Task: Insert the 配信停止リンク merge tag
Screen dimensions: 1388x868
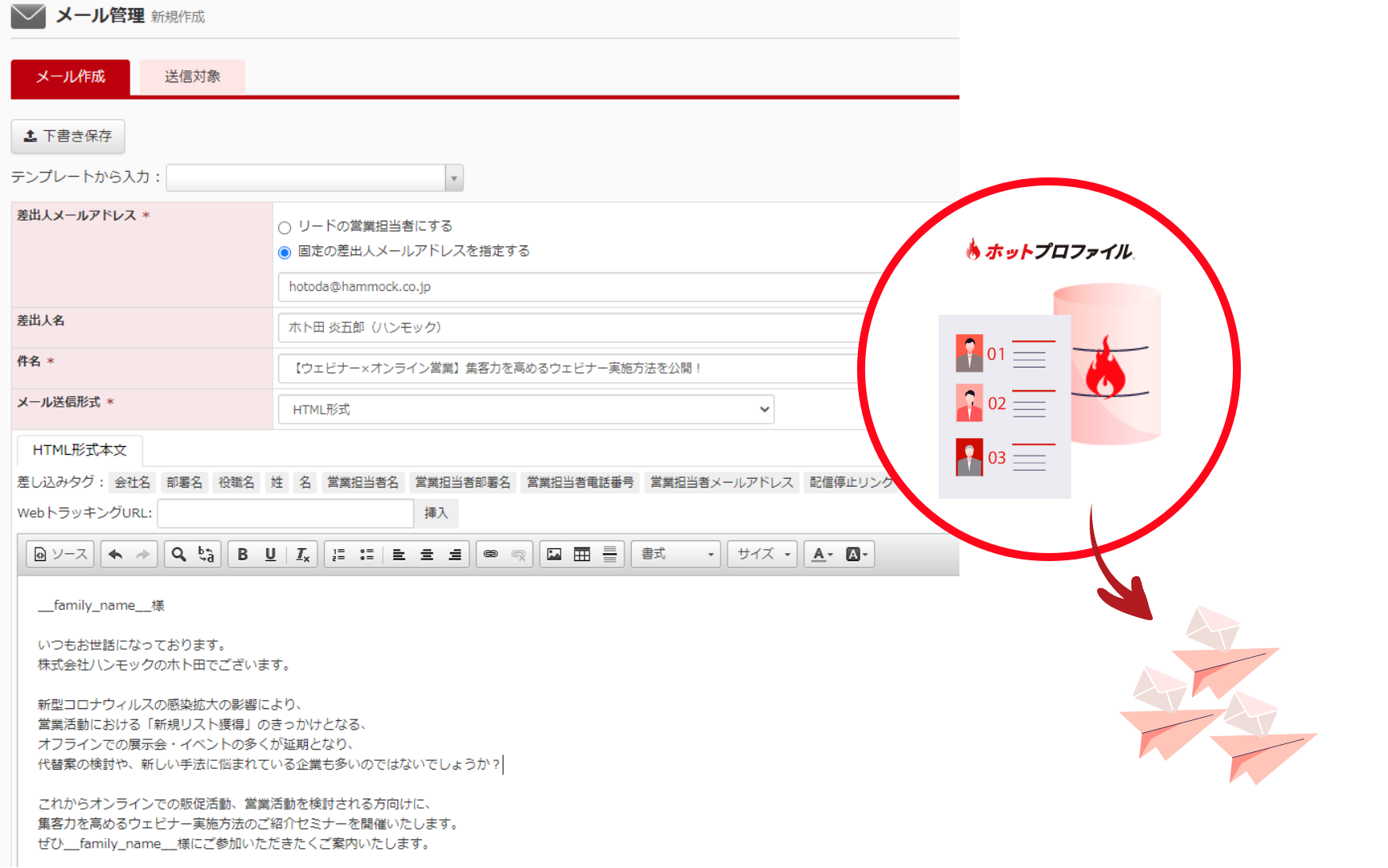Action: [851, 482]
